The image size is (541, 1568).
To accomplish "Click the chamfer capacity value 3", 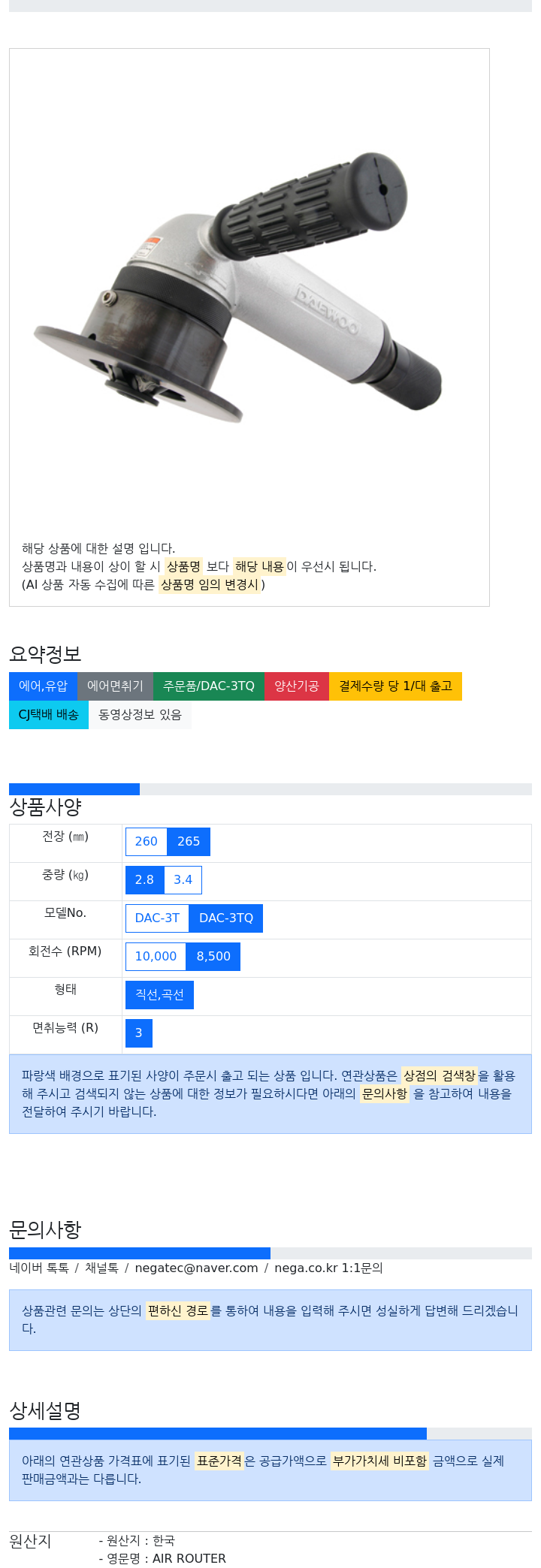I will tap(139, 1033).
